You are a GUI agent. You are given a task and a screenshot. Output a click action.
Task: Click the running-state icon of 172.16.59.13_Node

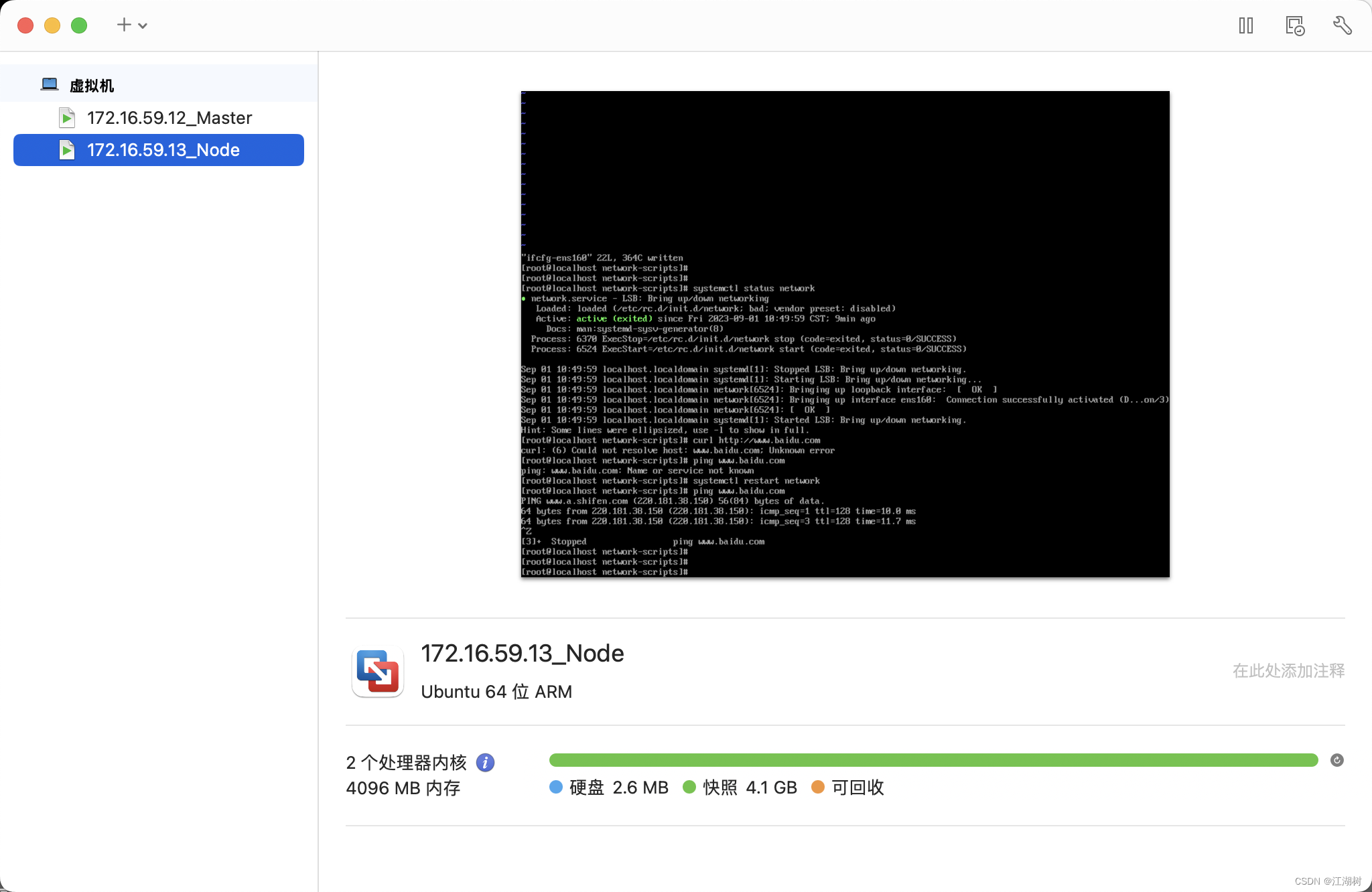point(67,150)
